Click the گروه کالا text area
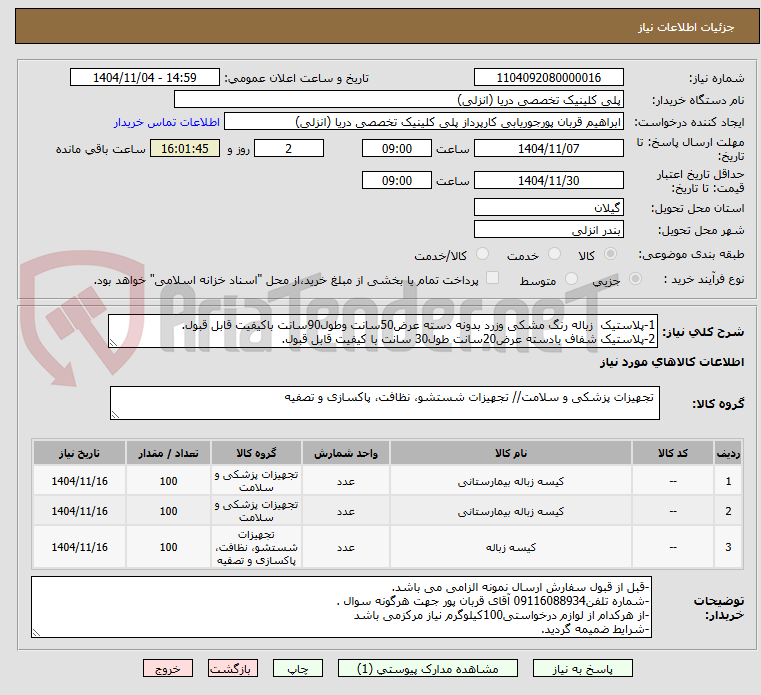Image resolution: width=761 pixels, height=695 pixels. point(385,403)
